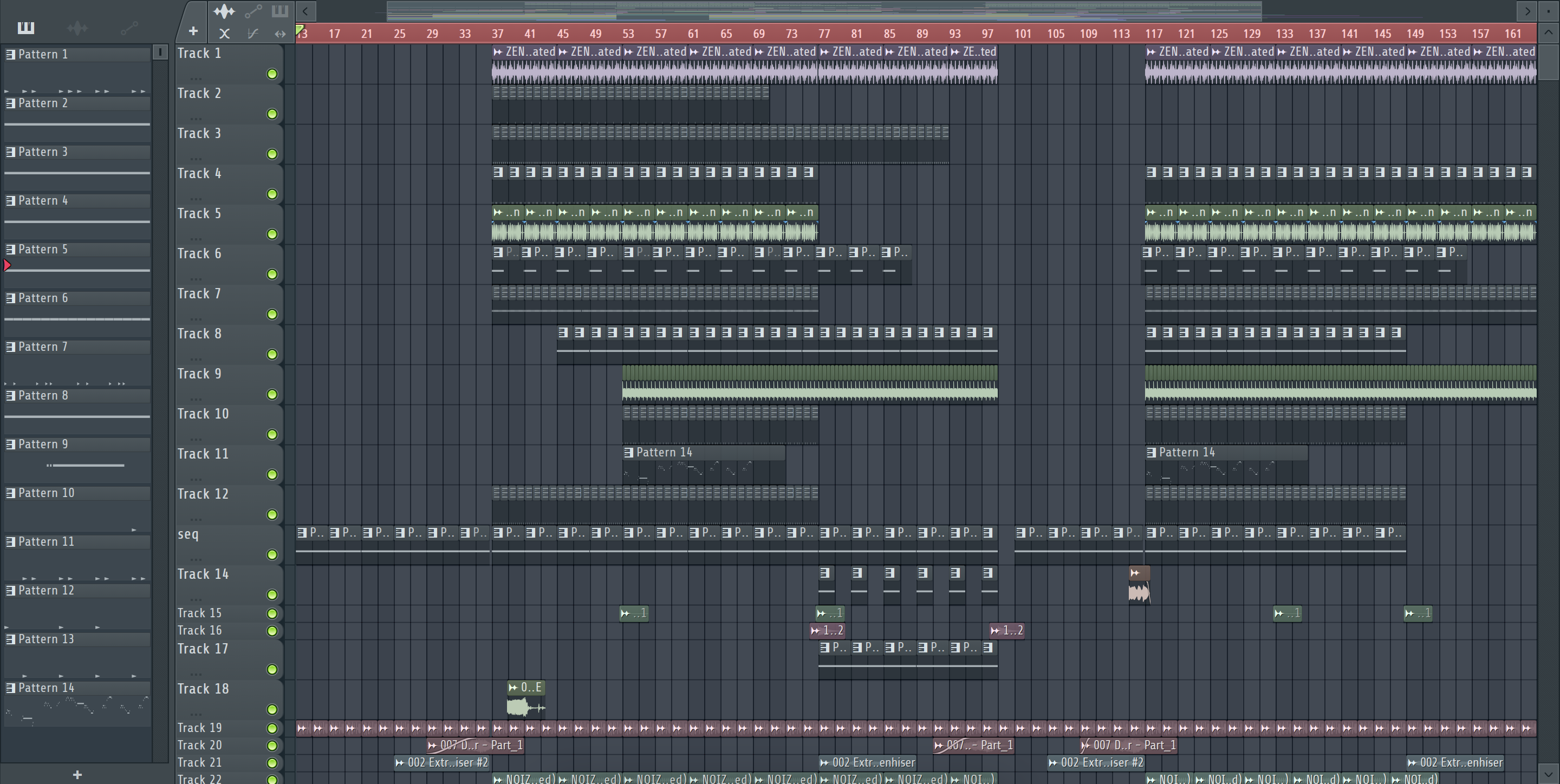
Task: Select the Track 6 header
Action: point(229,264)
